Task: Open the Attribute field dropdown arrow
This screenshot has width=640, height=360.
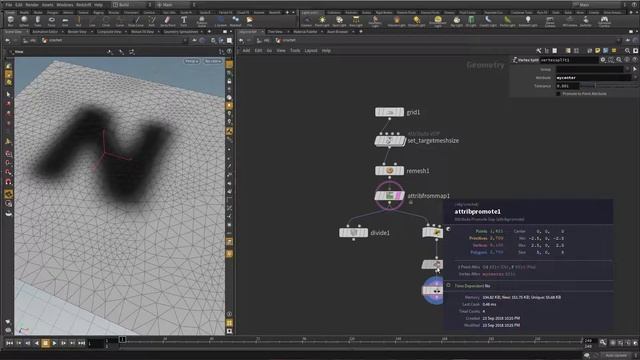Action: click(x=635, y=78)
